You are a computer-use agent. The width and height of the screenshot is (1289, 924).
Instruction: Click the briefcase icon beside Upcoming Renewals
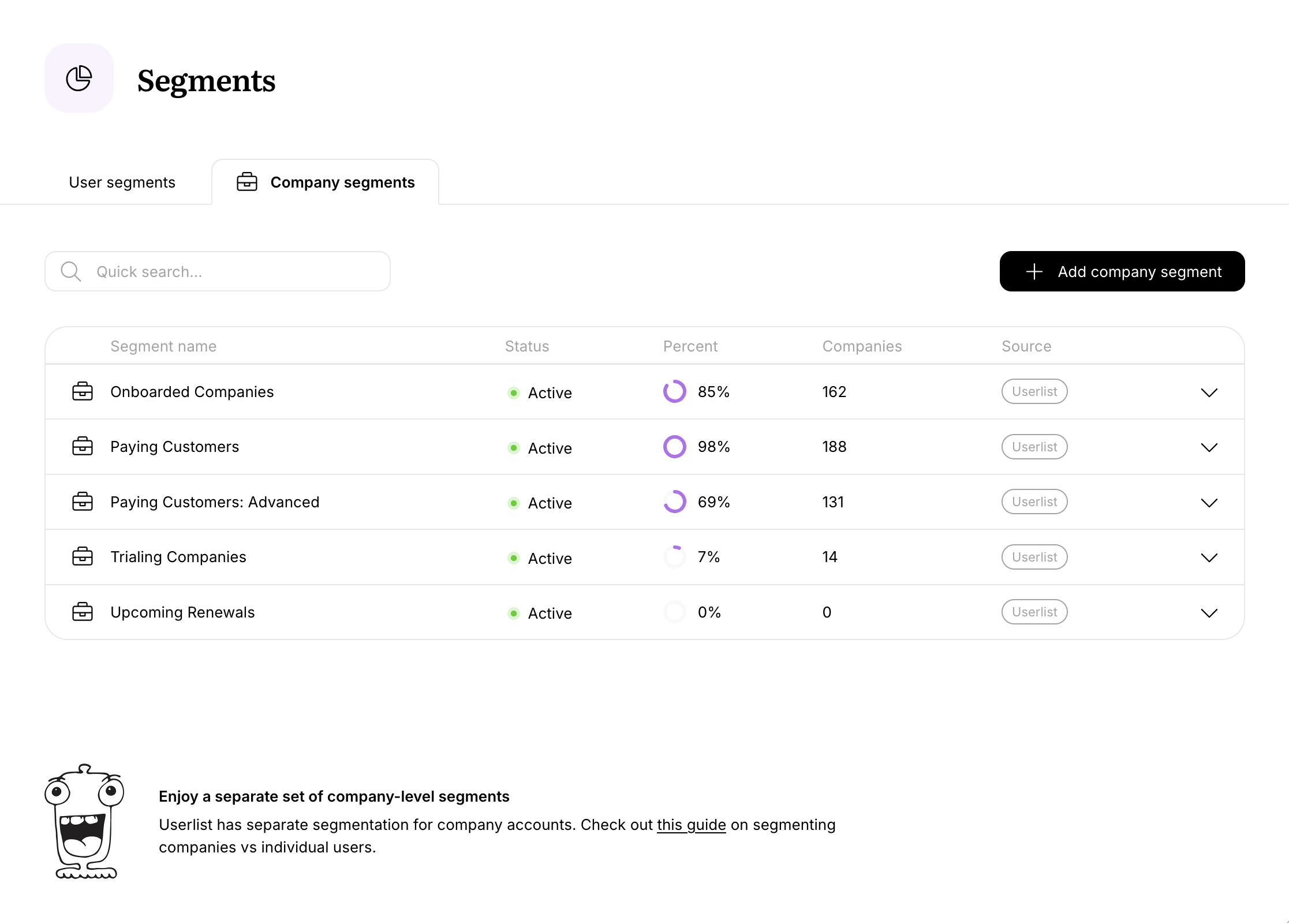point(83,612)
